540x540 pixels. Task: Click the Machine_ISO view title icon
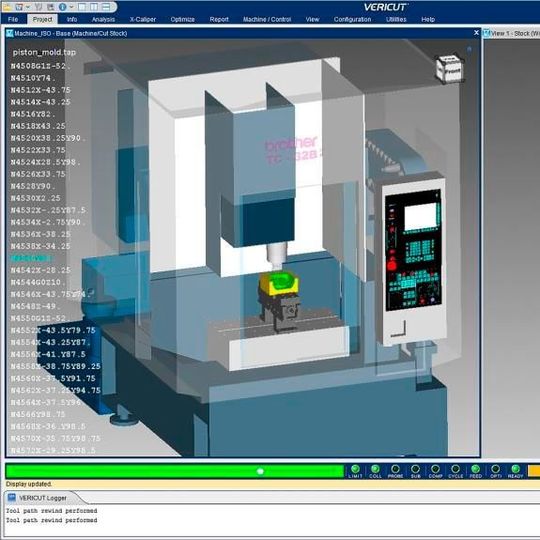click(x=10, y=33)
